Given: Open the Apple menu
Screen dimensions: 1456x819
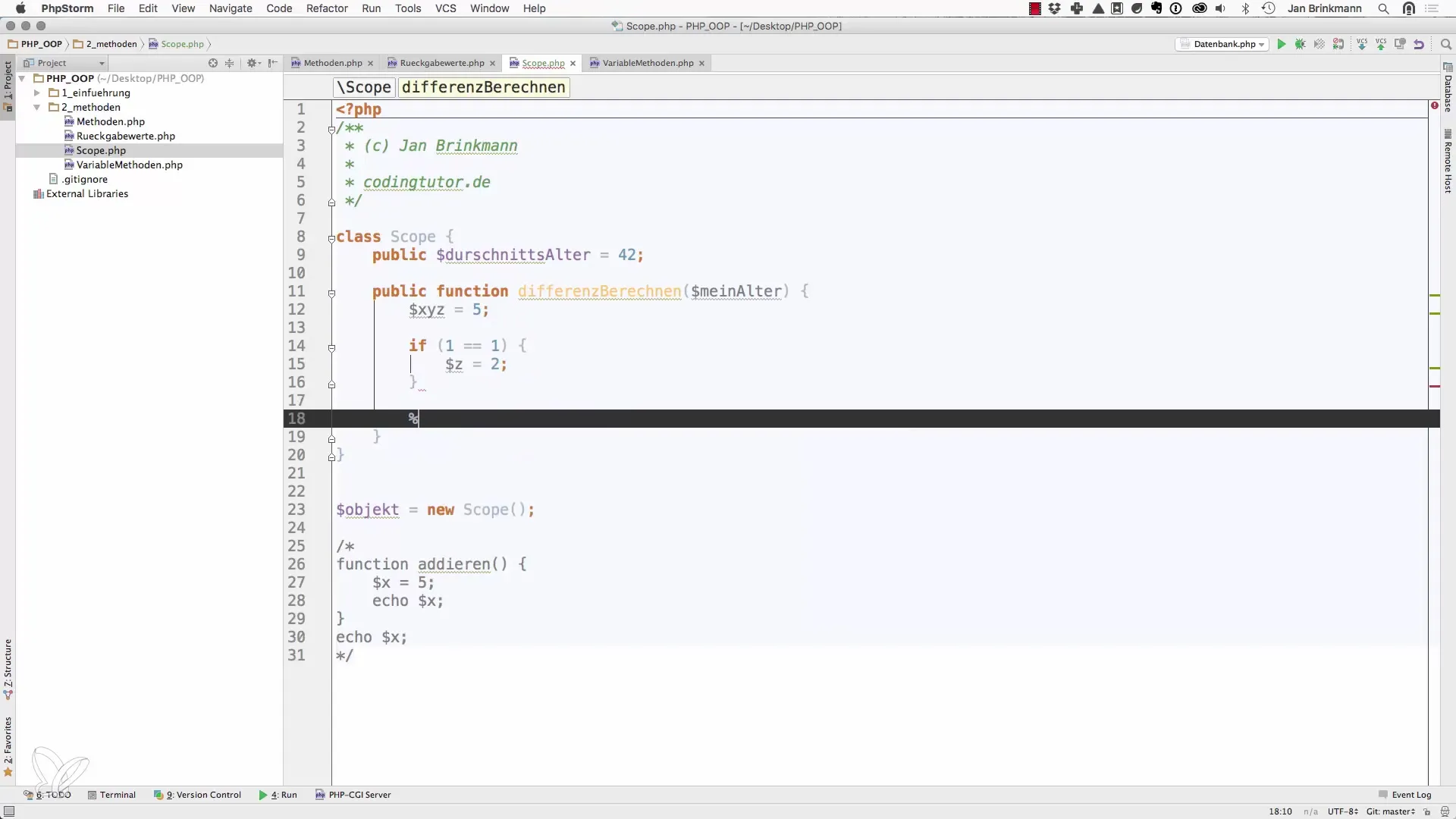Looking at the screenshot, I should pyautogui.click(x=20, y=8).
